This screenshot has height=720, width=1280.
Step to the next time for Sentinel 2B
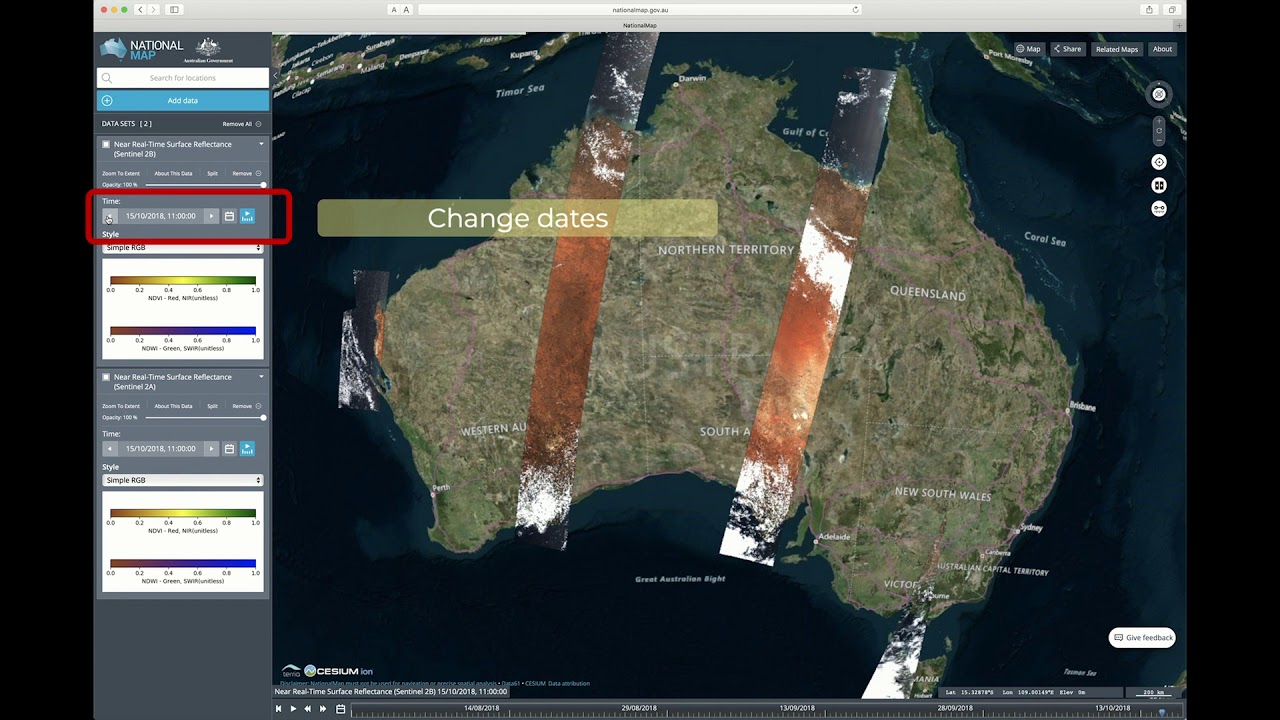[x=211, y=216]
